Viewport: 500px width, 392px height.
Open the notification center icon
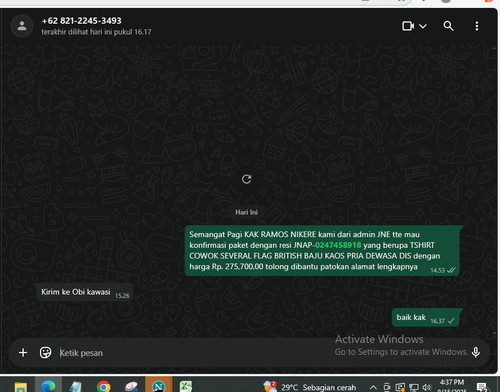click(482, 387)
